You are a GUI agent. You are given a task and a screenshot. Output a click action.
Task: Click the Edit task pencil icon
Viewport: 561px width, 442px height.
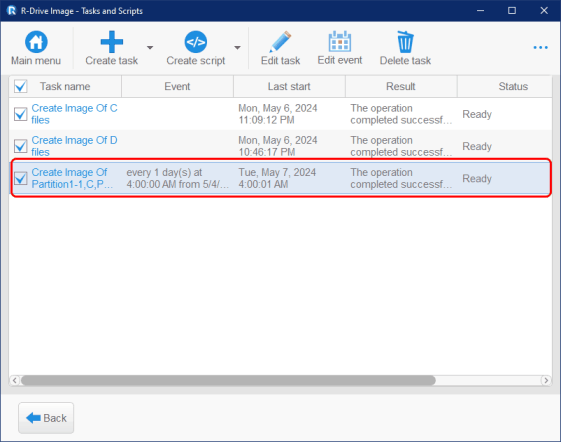(280, 42)
